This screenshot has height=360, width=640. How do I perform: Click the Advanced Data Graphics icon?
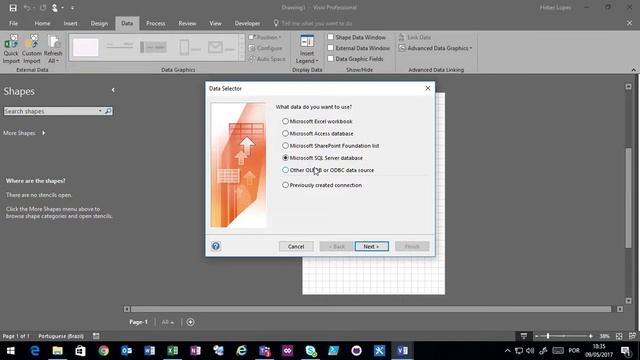click(x=402, y=48)
